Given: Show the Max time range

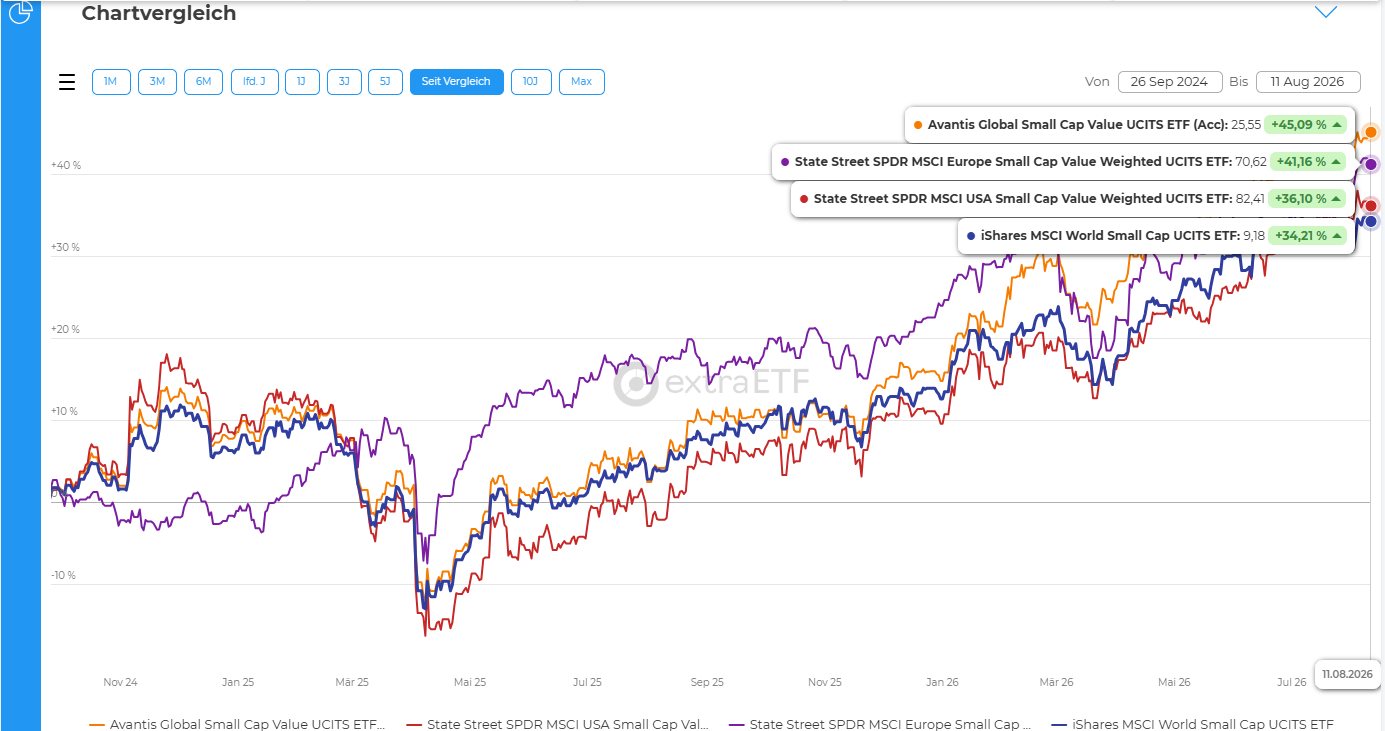Looking at the screenshot, I should (x=581, y=82).
